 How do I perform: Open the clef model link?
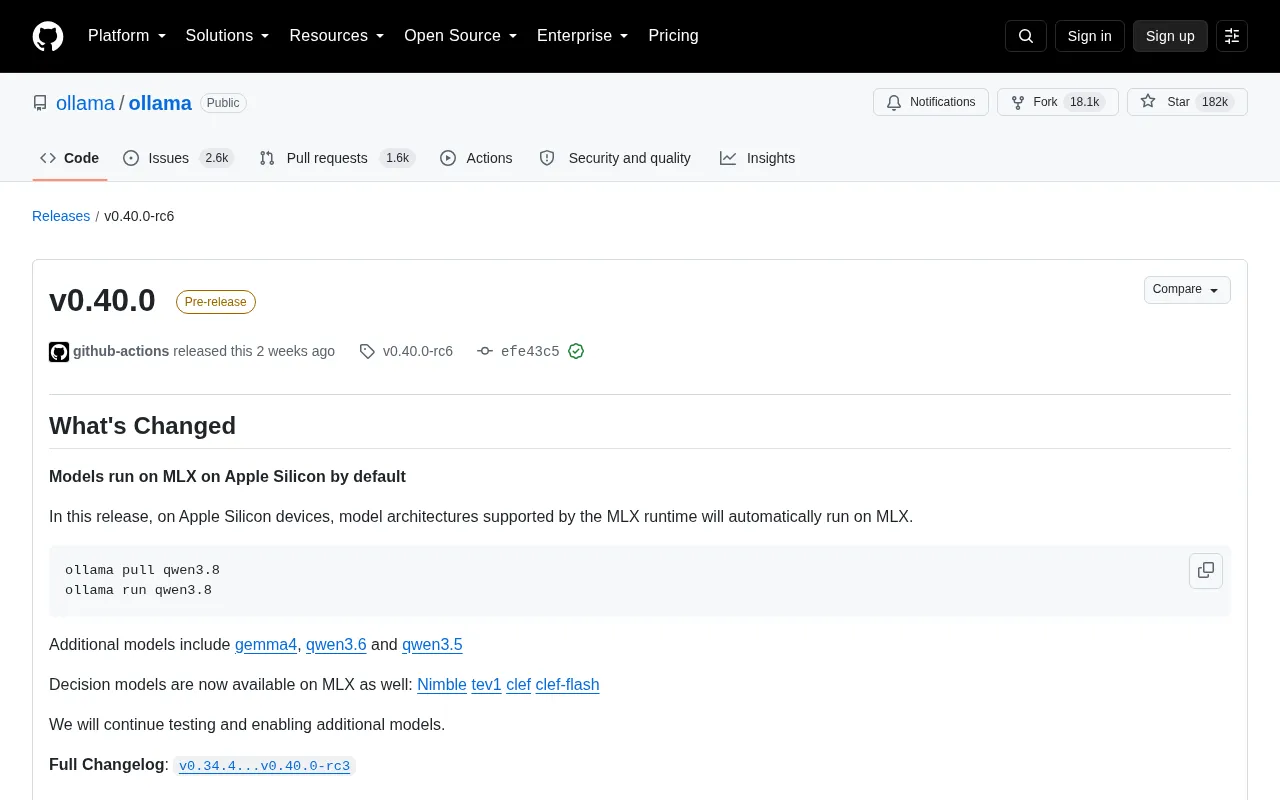coord(518,685)
